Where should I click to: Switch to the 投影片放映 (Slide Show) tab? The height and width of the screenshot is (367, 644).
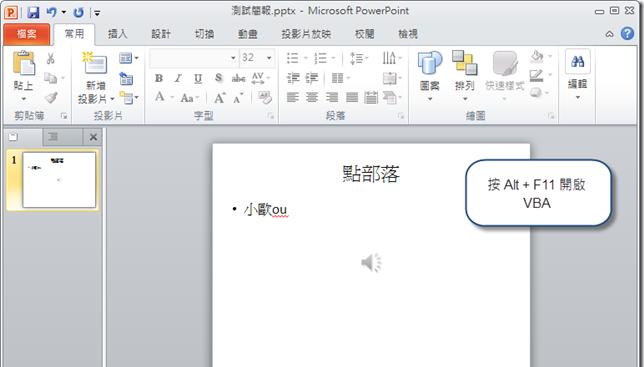click(306, 34)
